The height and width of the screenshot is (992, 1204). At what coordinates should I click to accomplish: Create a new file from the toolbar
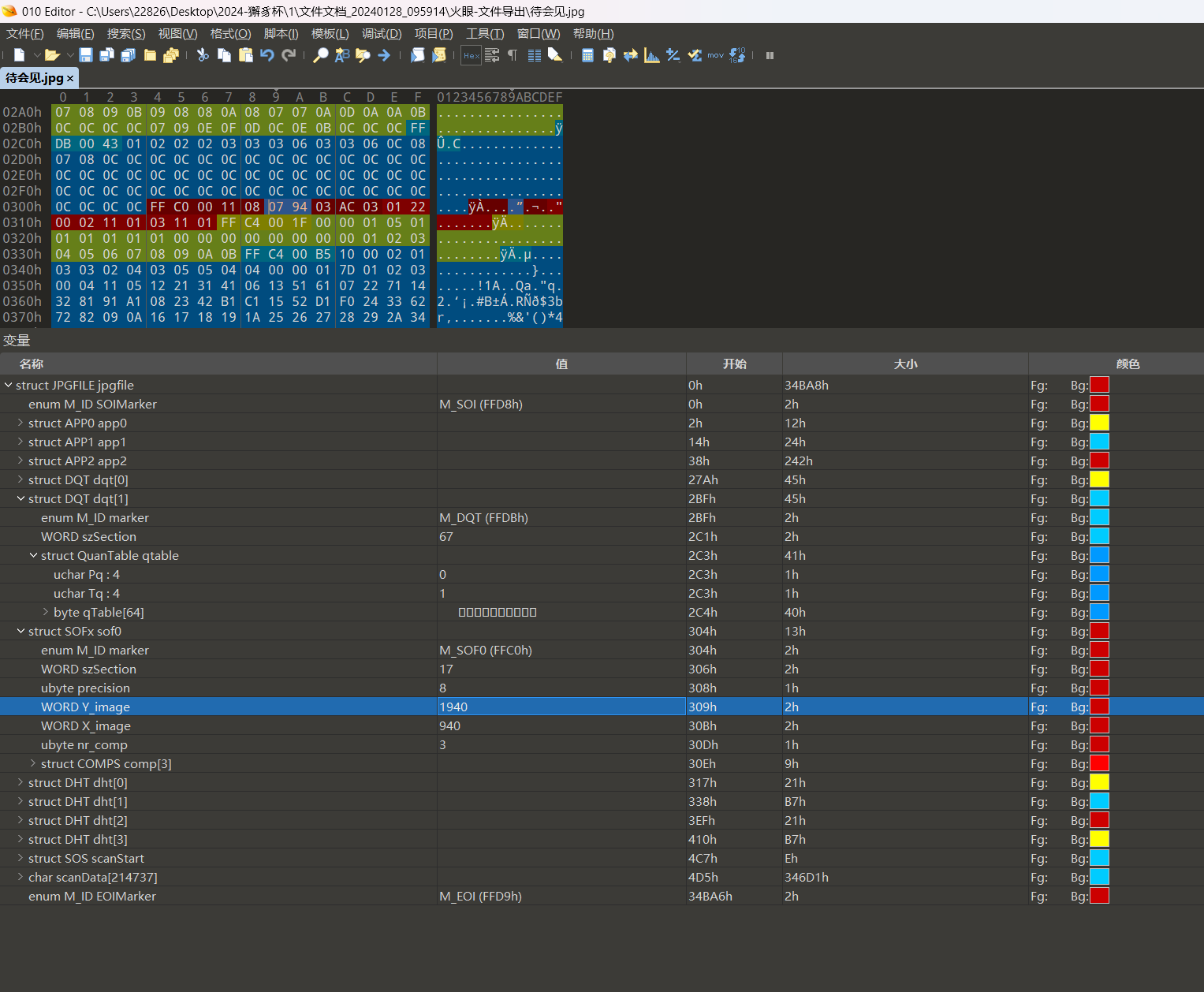pyautogui.click(x=19, y=55)
